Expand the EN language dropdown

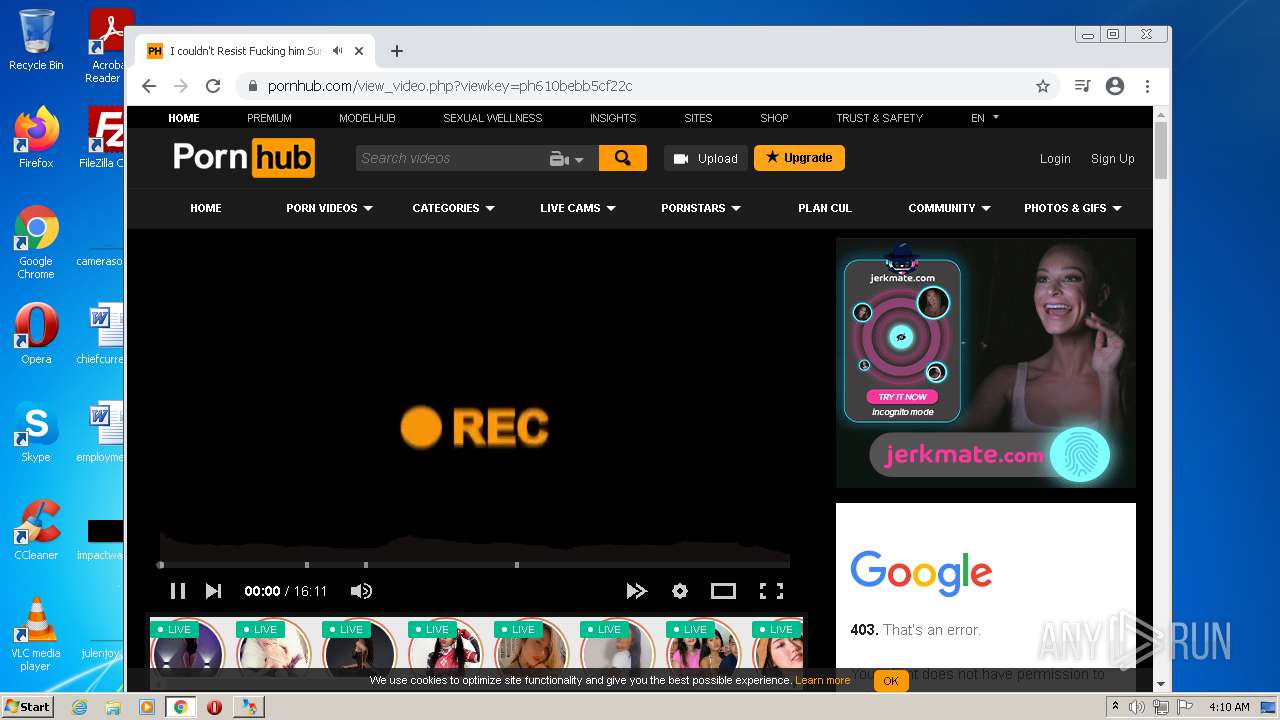tap(984, 118)
